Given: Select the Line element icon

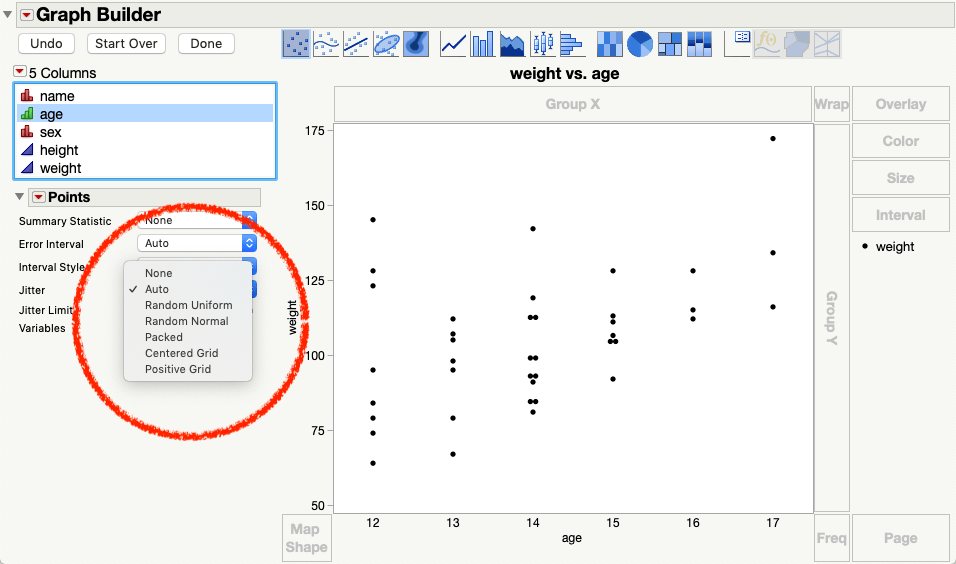Looking at the screenshot, I should coord(453,44).
